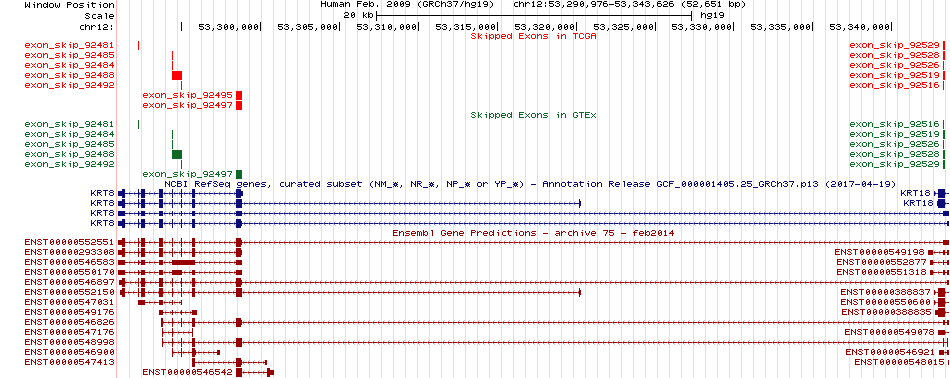Click the red exon_skip_92516 label
Screen dimensions: 950x378
(x=894, y=85)
